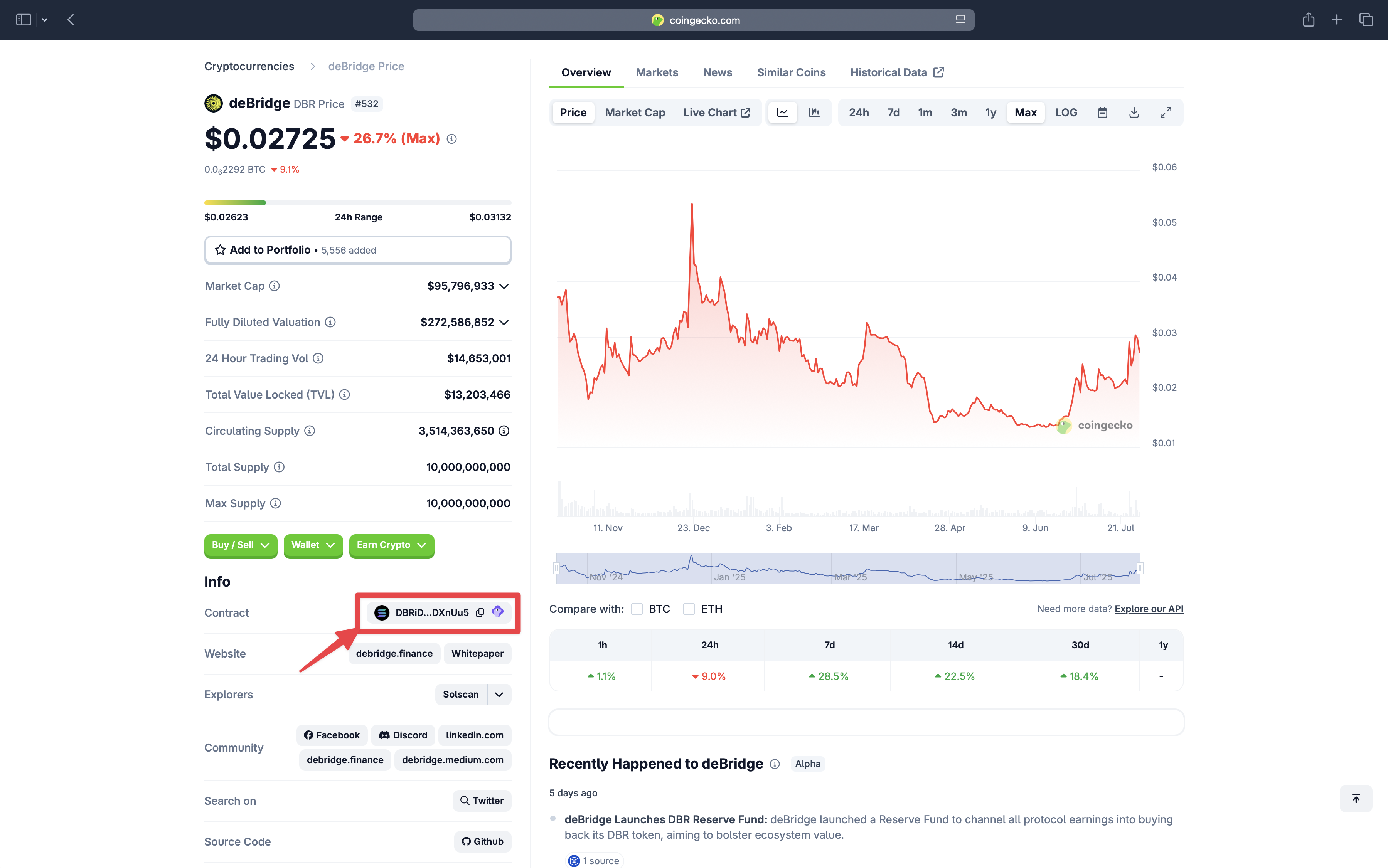Open the reader icon in the address bar
This screenshot has width=1388, height=868.
(960, 20)
